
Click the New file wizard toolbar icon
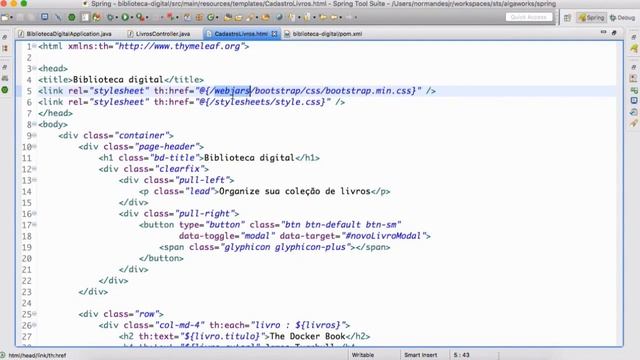coord(5,17)
